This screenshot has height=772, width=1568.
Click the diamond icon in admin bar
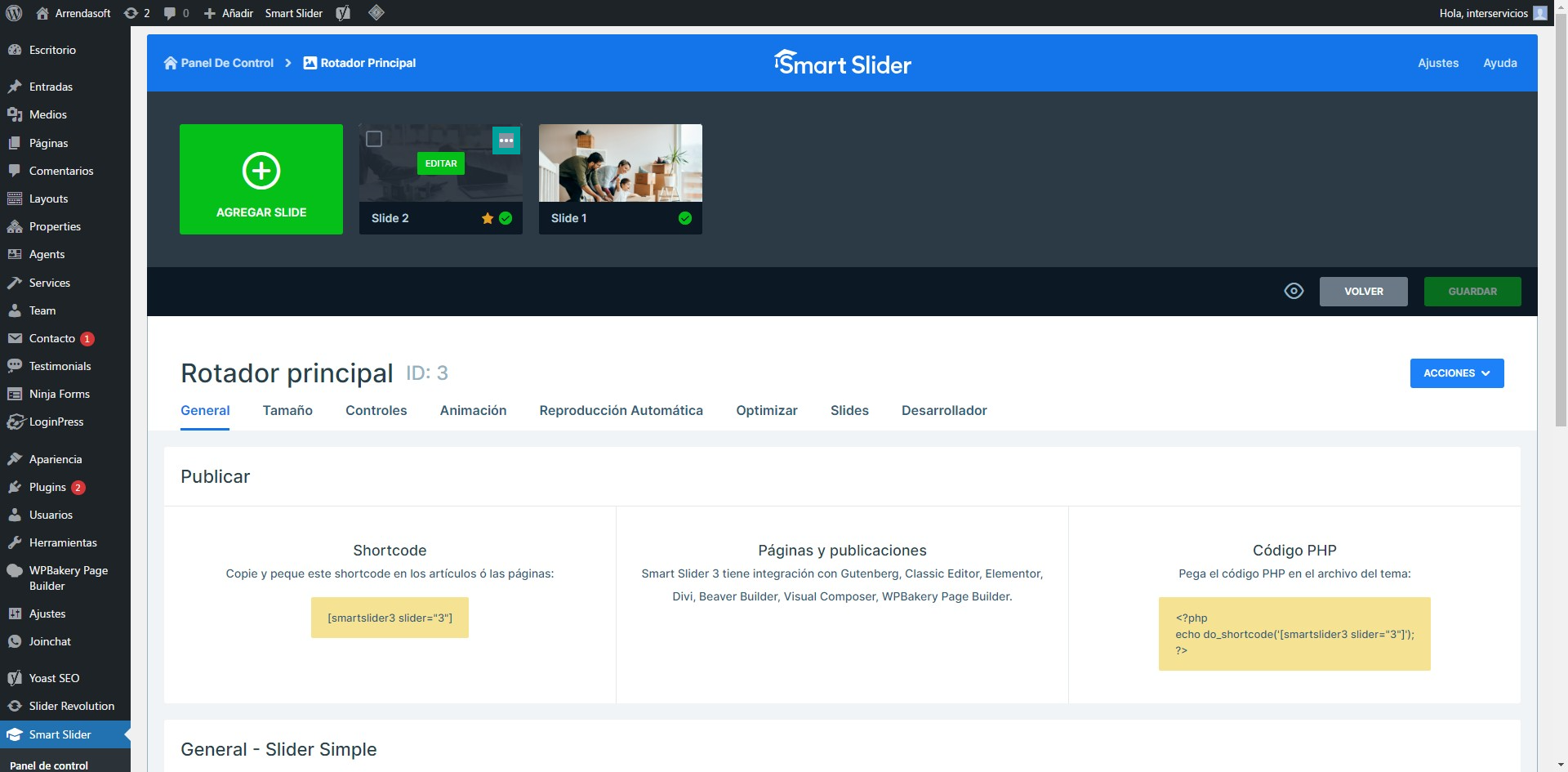point(376,12)
